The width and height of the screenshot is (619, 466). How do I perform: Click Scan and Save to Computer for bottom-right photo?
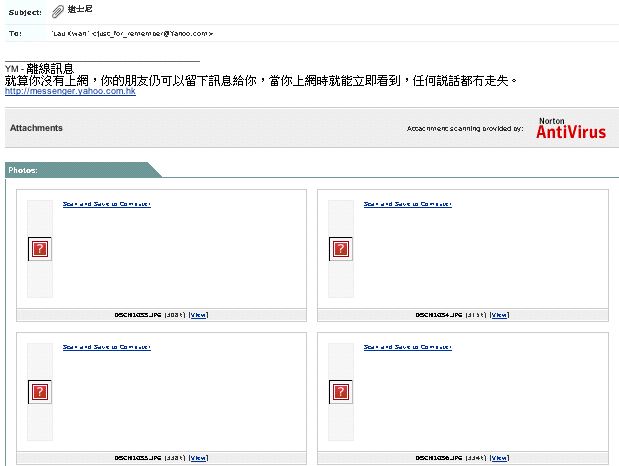pyautogui.click(x=407, y=347)
